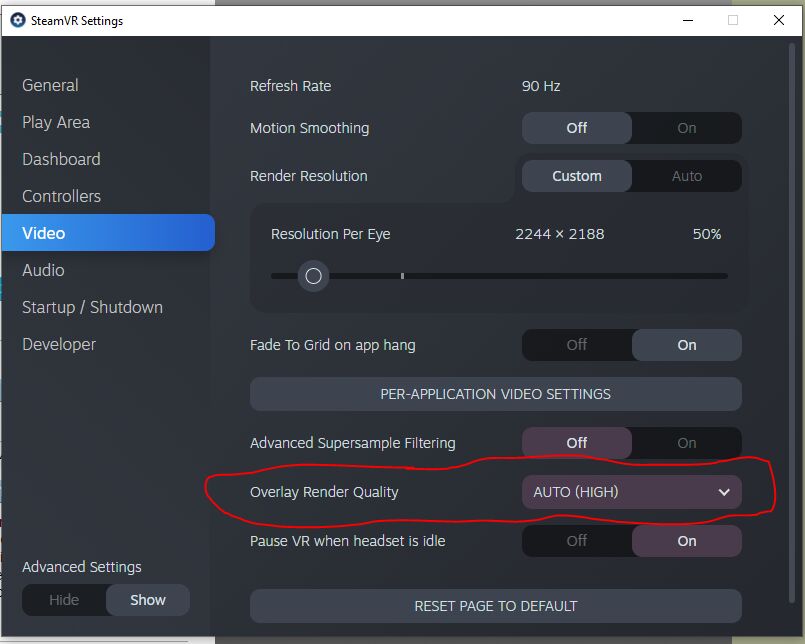
Task: Set Advanced Supersample Filtering to Off
Action: tap(577, 443)
